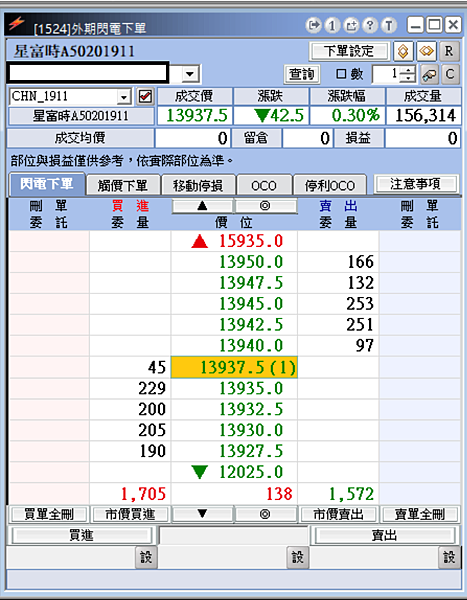The height and width of the screenshot is (600, 467).
Task: Decrease lot quantity with spinner down arrow
Action: point(408,78)
